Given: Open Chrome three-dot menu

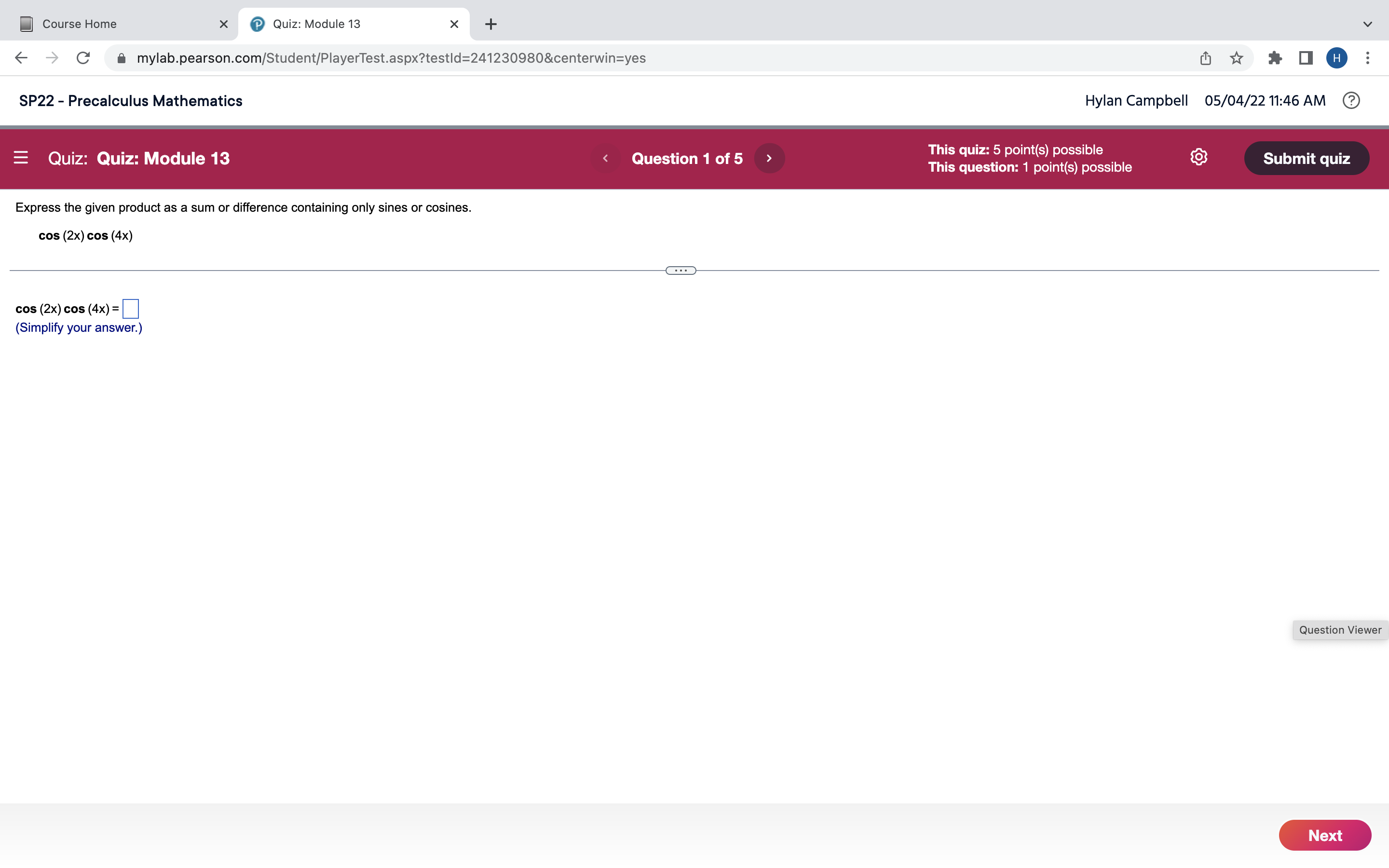Looking at the screenshot, I should coord(1367,58).
